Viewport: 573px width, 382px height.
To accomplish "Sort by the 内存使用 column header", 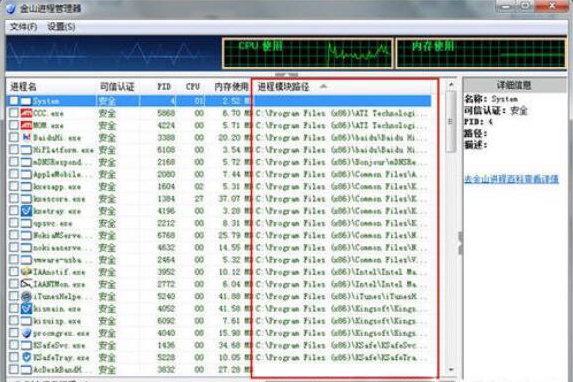I will coord(231,87).
